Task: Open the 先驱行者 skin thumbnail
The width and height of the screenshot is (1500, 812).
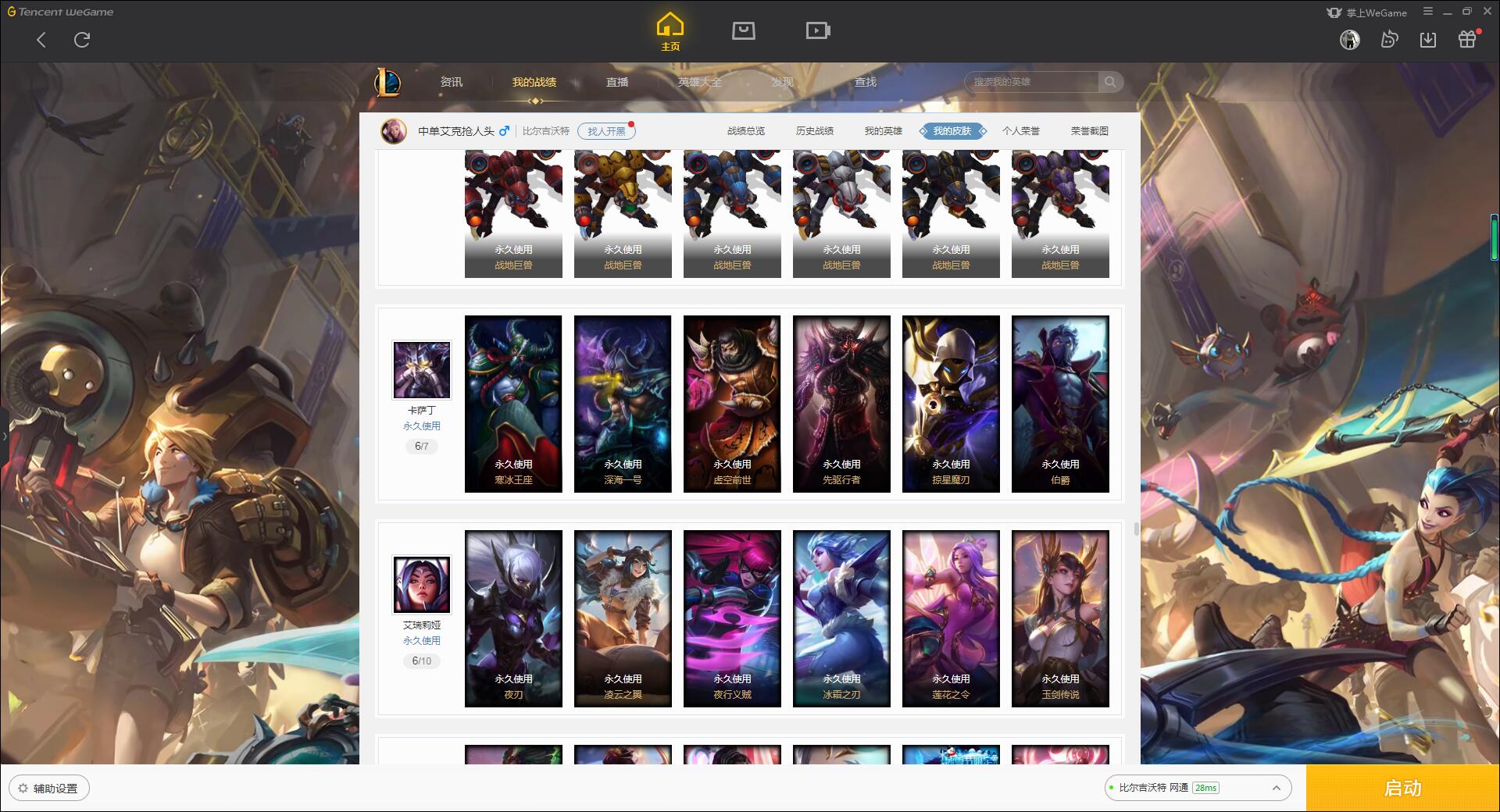Action: (x=841, y=404)
